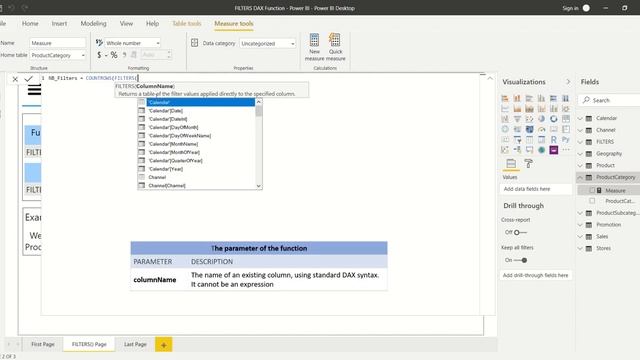Screen dimensions: 640x360
Task: Open the Table tools ribbon tab
Action: point(187,24)
